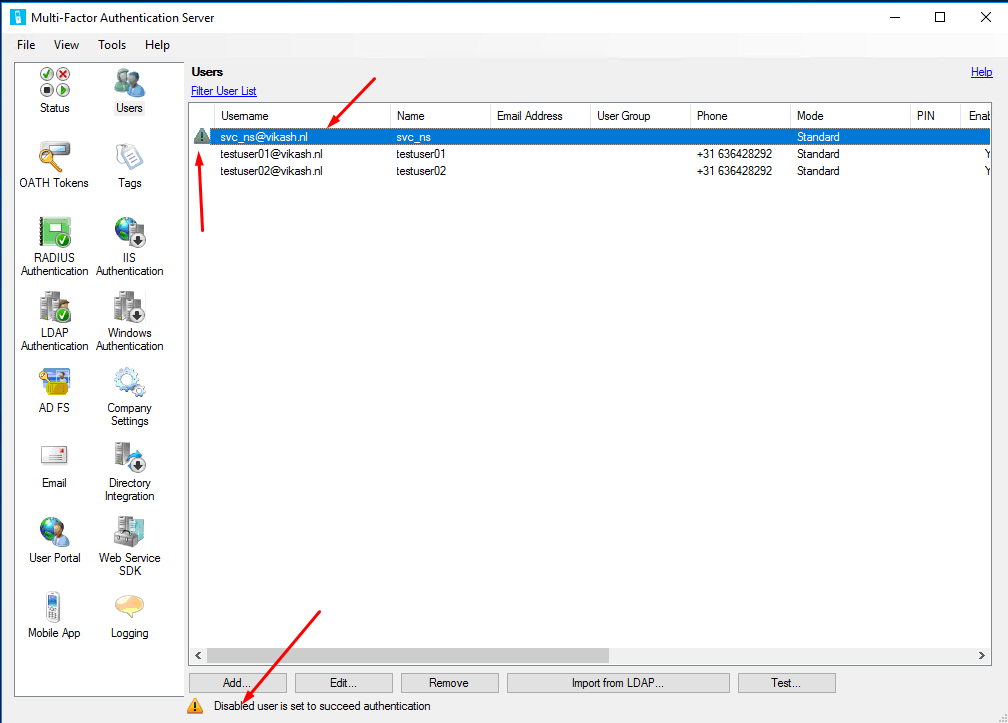
Task: Select the Users sidebar icon
Action: (x=129, y=82)
